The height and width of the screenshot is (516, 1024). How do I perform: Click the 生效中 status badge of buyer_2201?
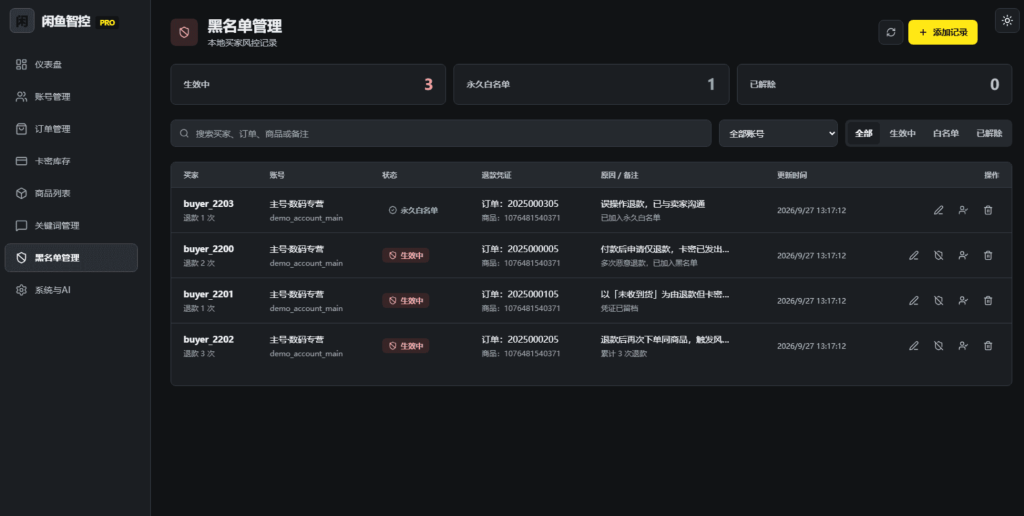[x=406, y=300]
